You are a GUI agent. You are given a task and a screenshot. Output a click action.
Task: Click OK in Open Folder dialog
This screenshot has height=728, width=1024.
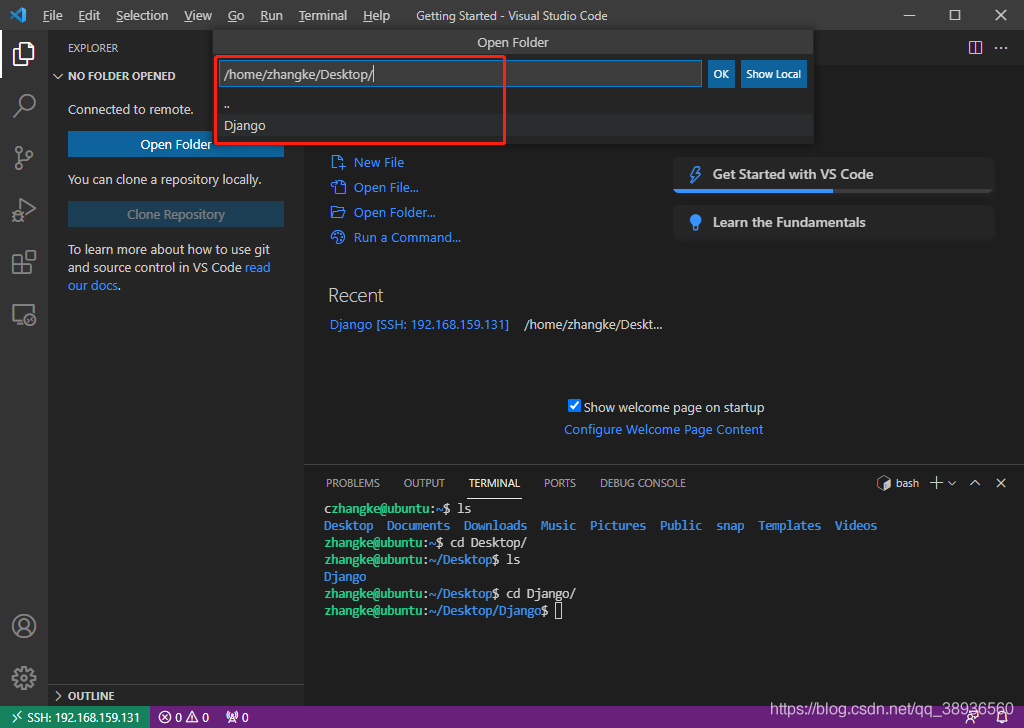pos(721,74)
